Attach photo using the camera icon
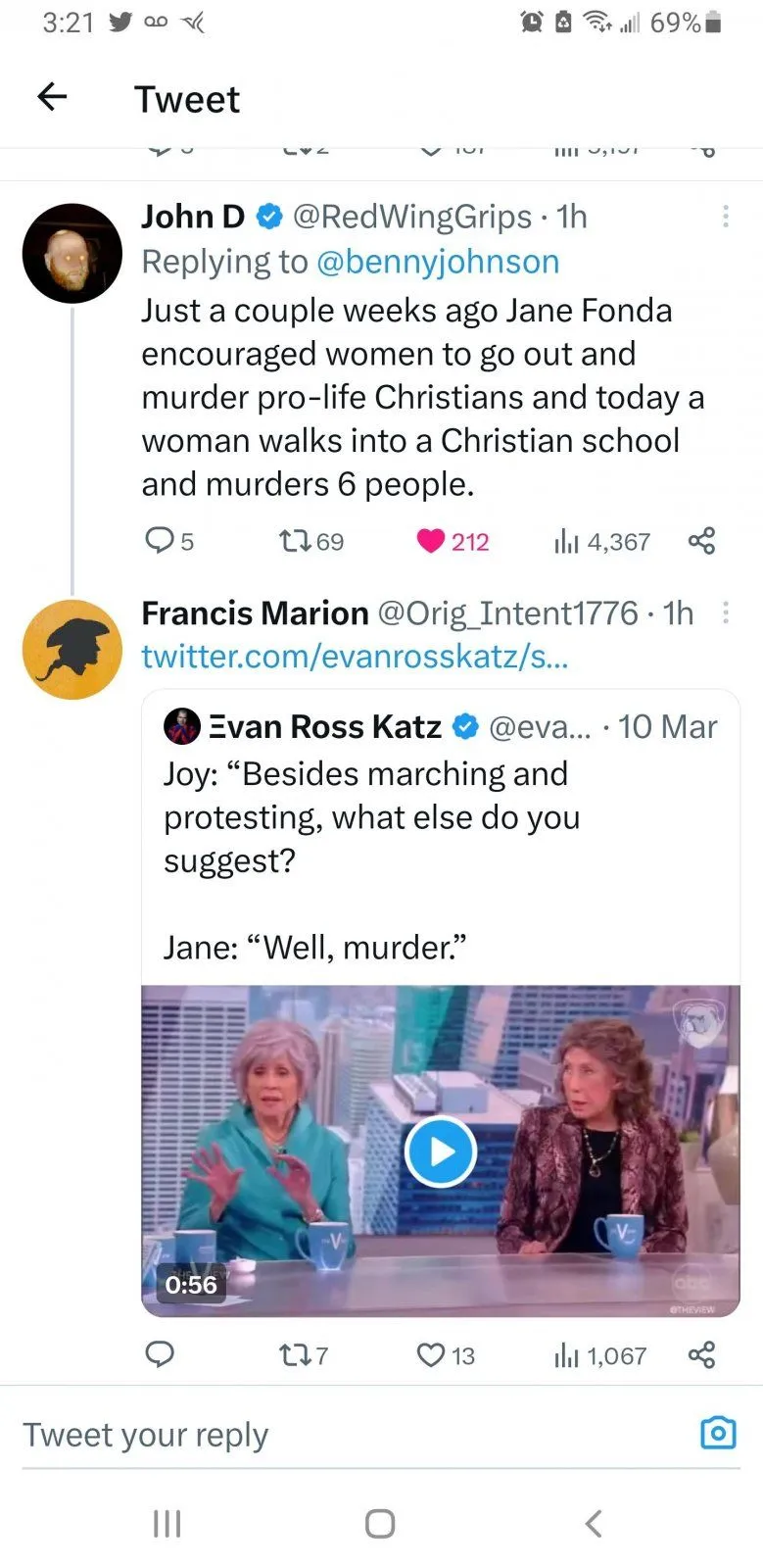Screen dimensions: 763x1568 tap(718, 1433)
